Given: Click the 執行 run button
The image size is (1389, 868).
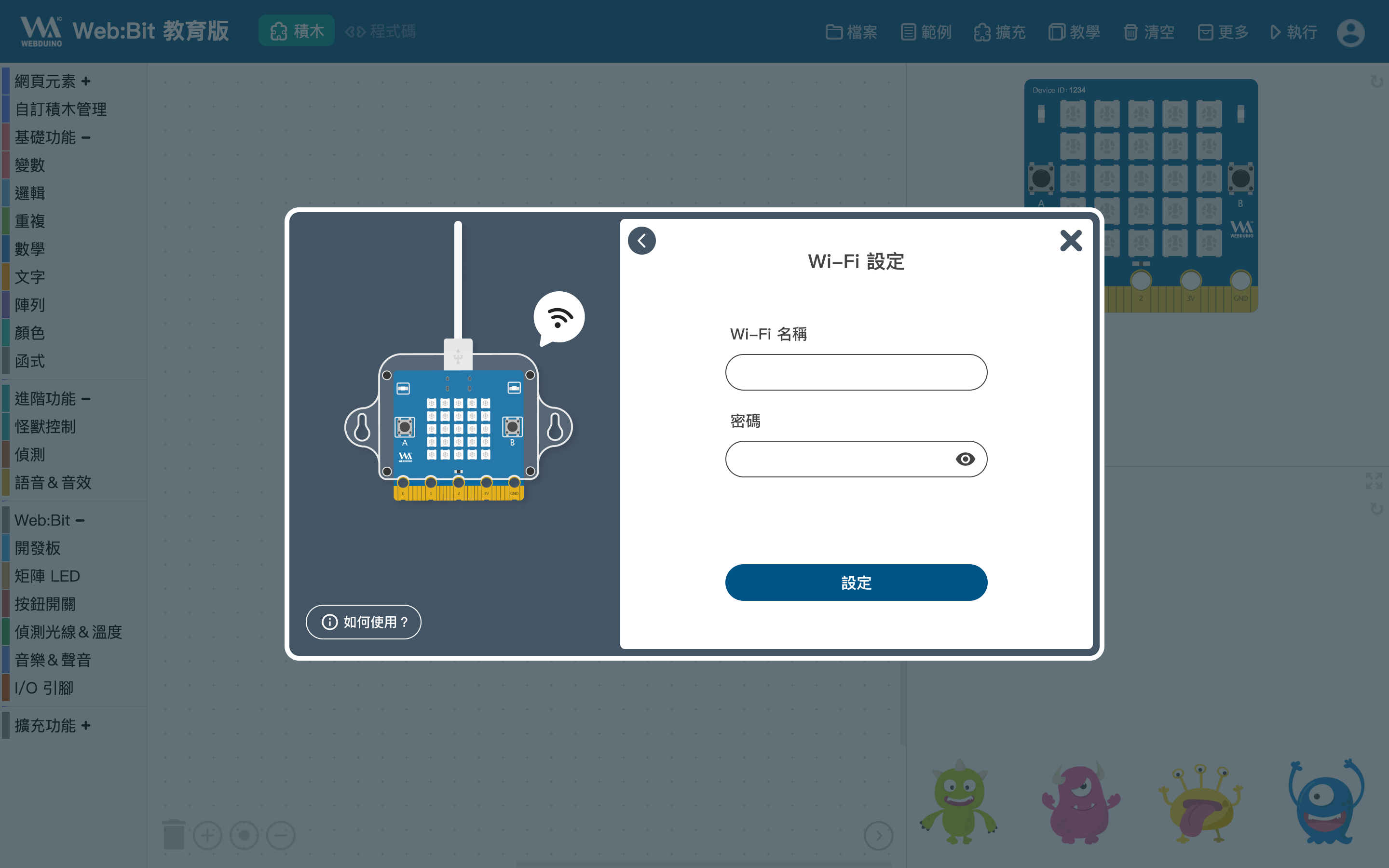Looking at the screenshot, I should tap(1294, 32).
